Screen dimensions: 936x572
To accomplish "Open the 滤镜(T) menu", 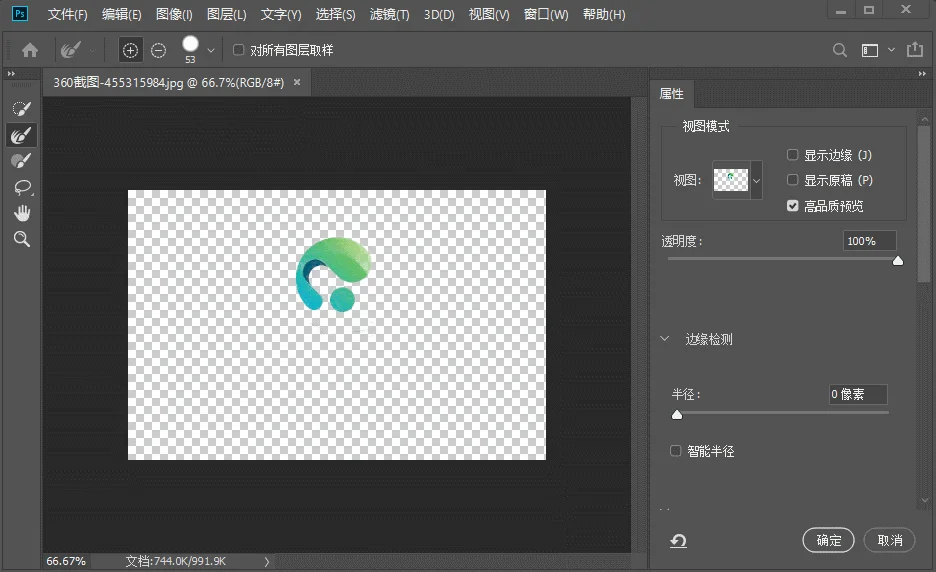I will (389, 14).
